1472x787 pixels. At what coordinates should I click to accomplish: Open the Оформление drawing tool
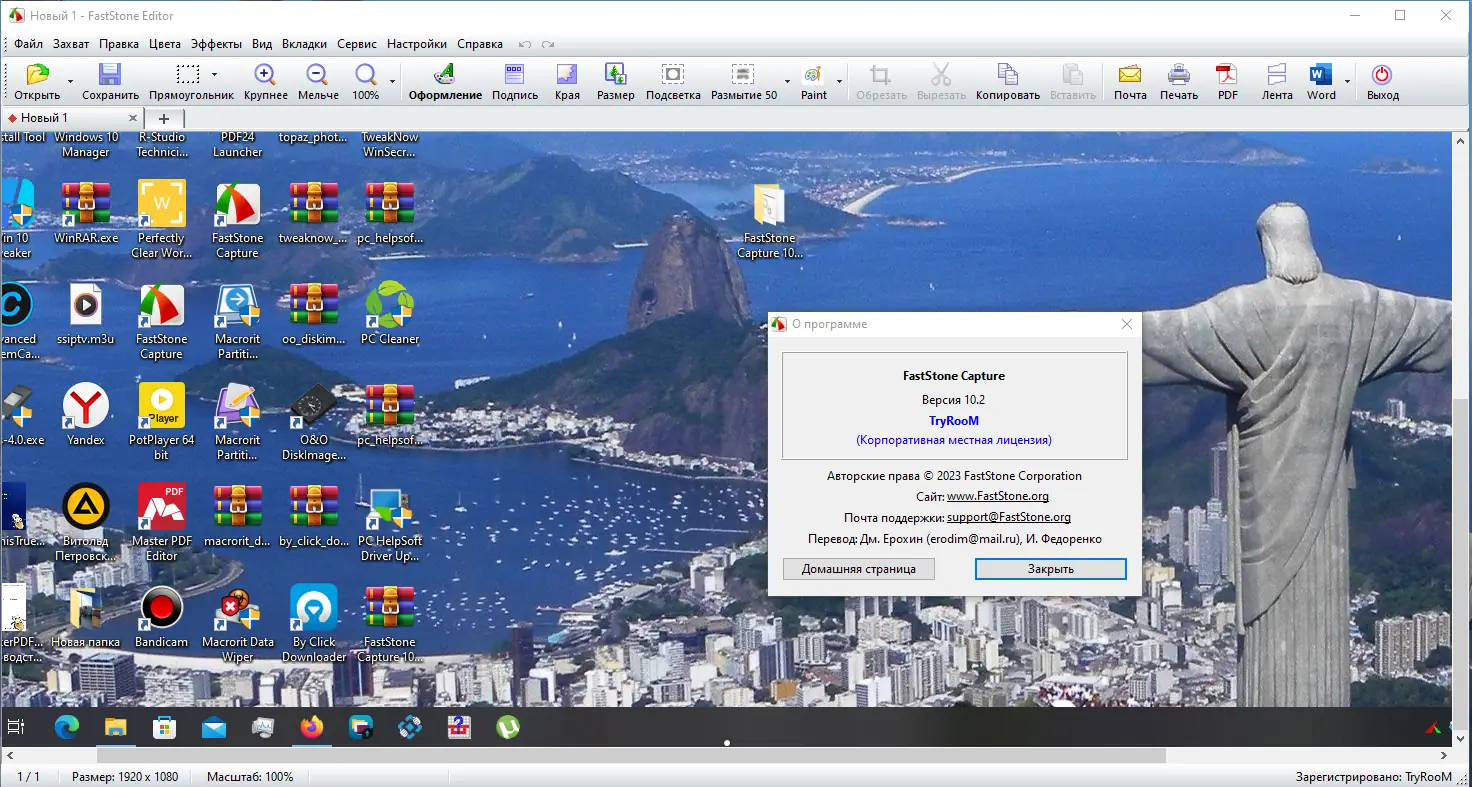coord(444,80)
